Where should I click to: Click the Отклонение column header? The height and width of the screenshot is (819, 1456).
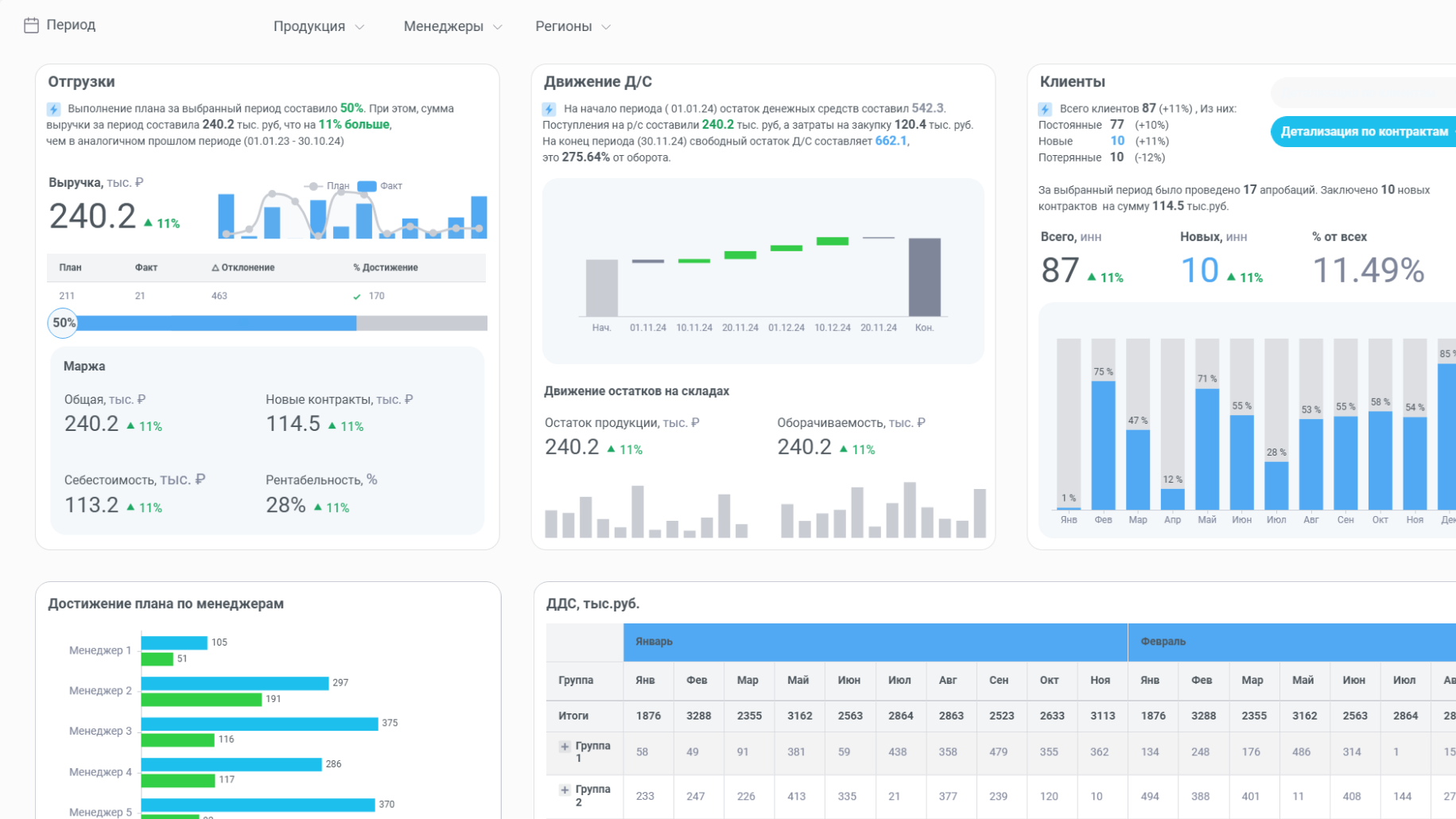[x=243, y=268]
